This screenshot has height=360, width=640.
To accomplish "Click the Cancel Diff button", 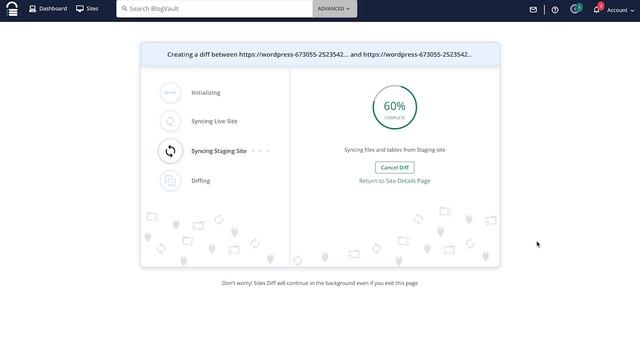I will (395, 167).
